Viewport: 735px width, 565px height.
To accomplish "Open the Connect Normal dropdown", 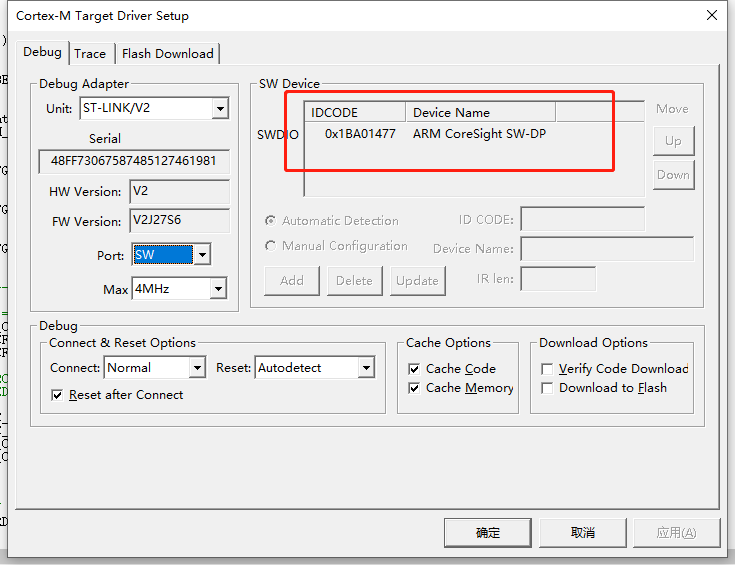I will 197,368.
